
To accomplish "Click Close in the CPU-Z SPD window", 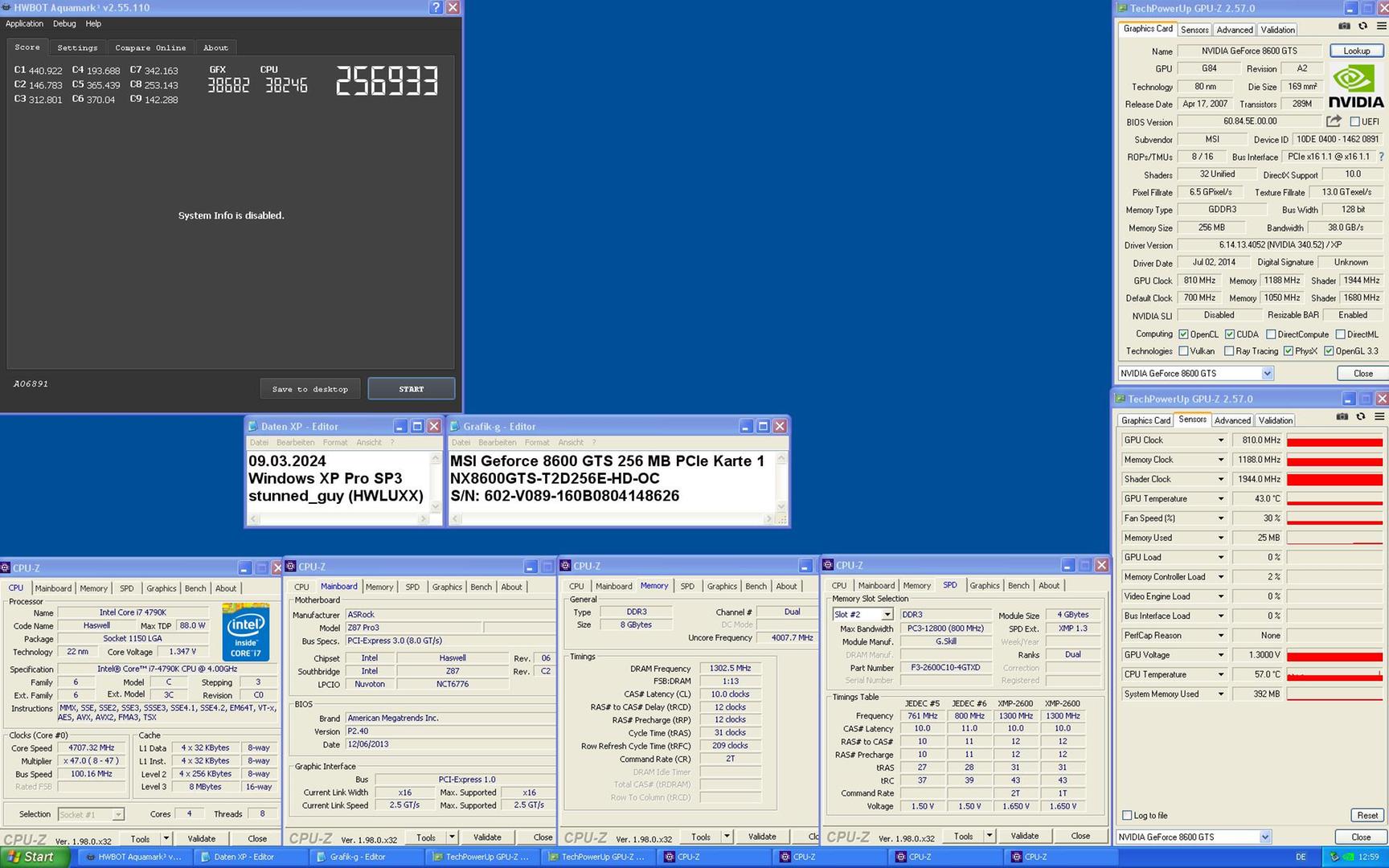I will (1080, 836).
